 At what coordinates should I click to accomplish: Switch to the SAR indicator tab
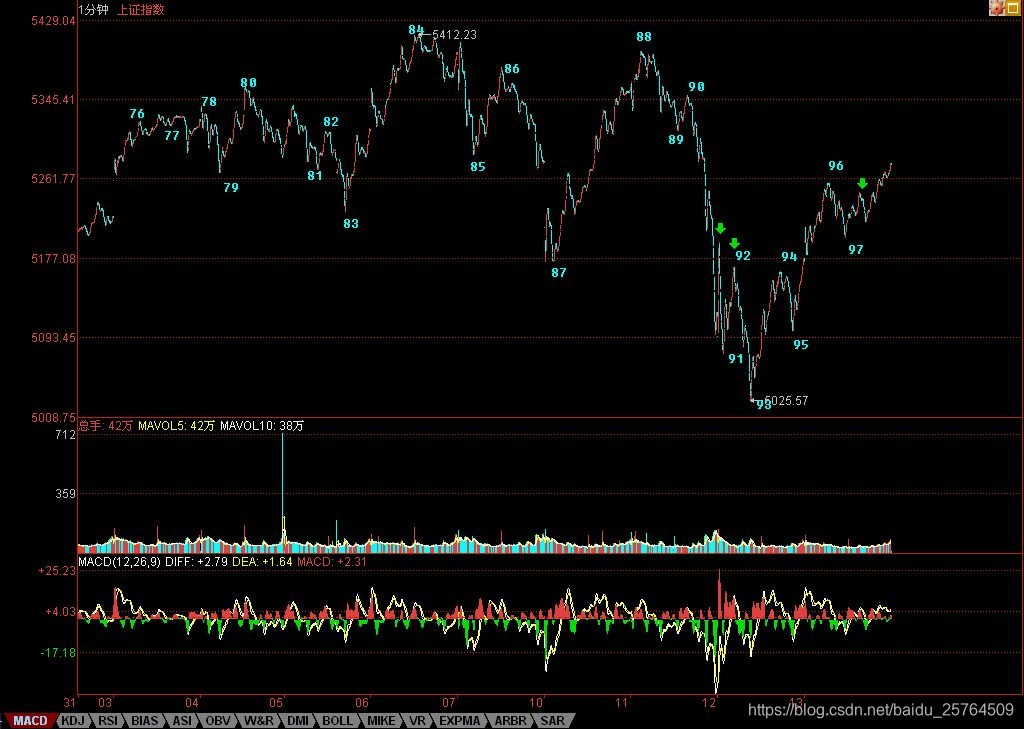[552, 721]
